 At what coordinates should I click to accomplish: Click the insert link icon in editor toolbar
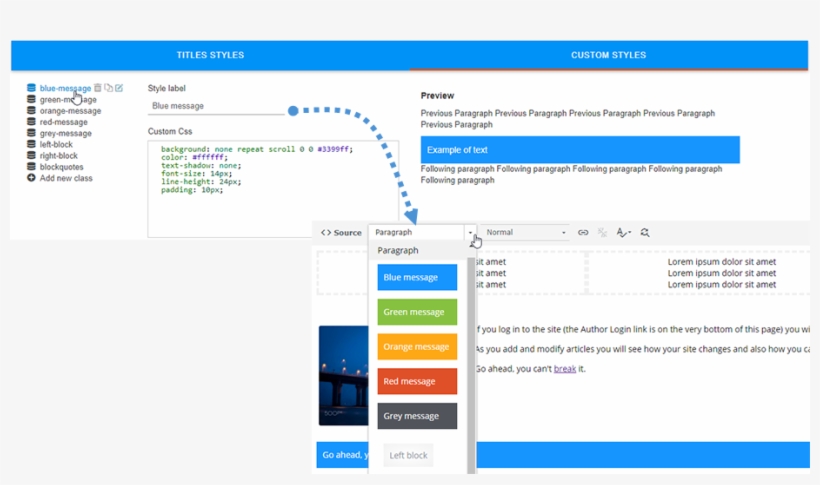pyautogui.click(x=583, y=232)
